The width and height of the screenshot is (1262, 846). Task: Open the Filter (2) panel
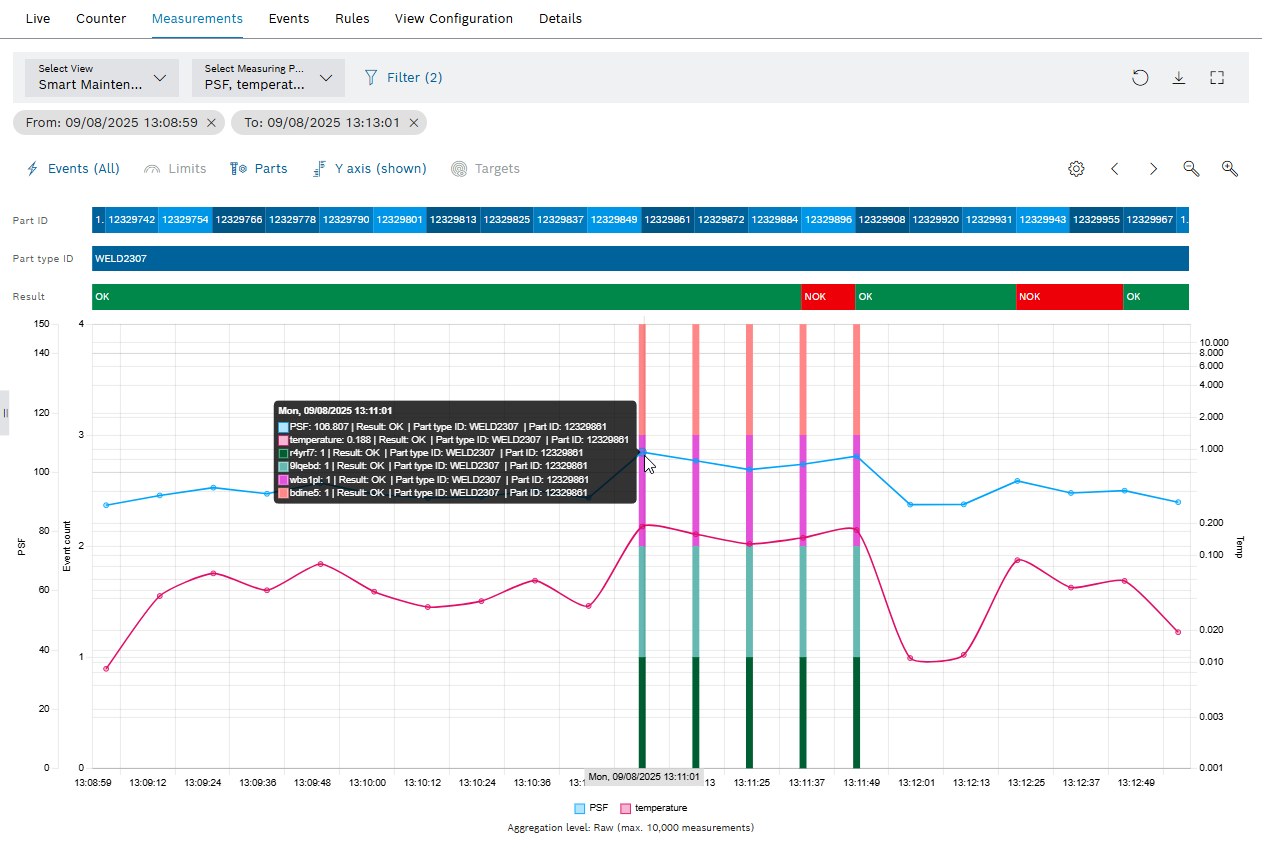(403, 77)
